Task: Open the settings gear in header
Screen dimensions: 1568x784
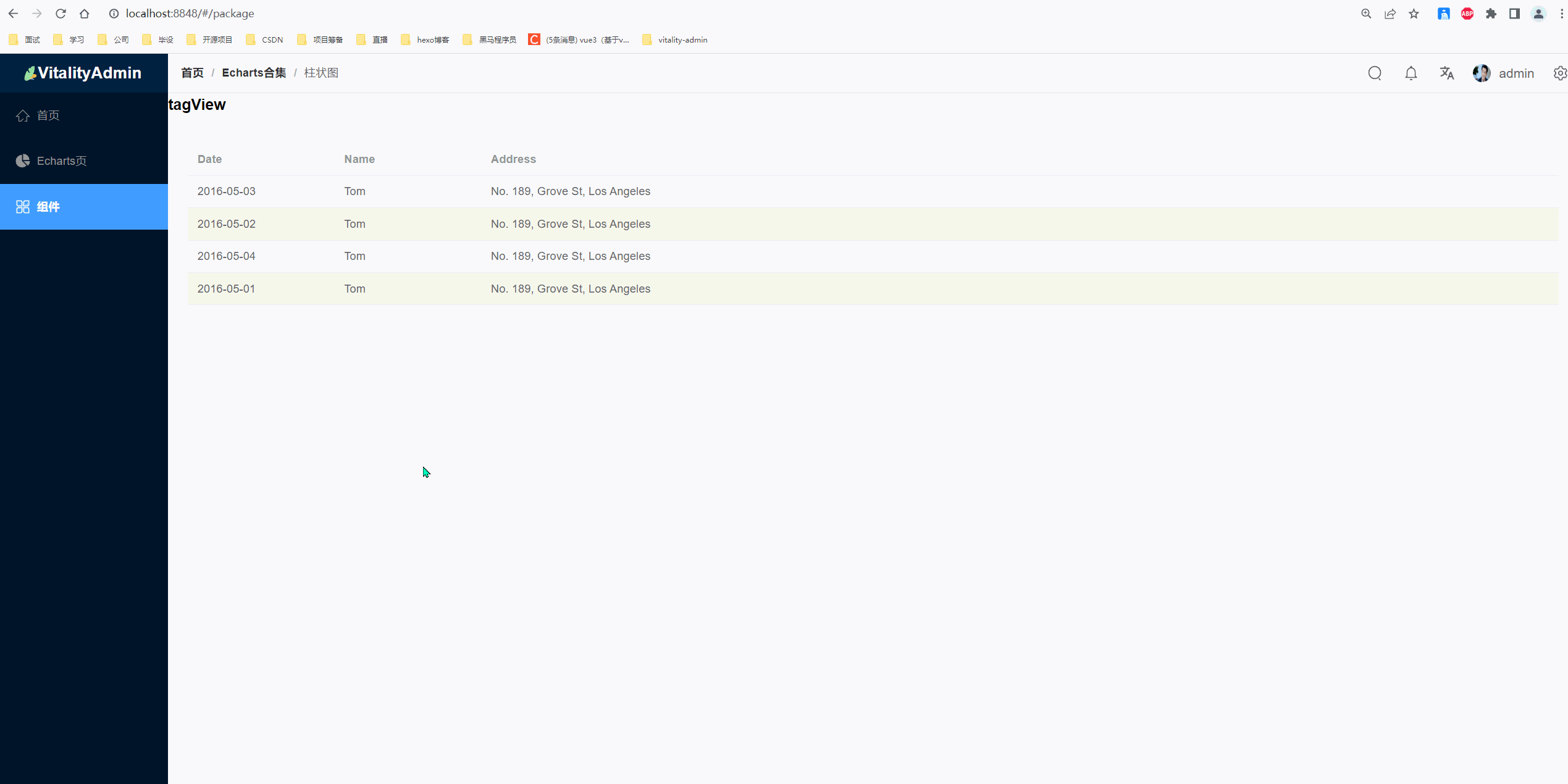Action: [1559, 73]
